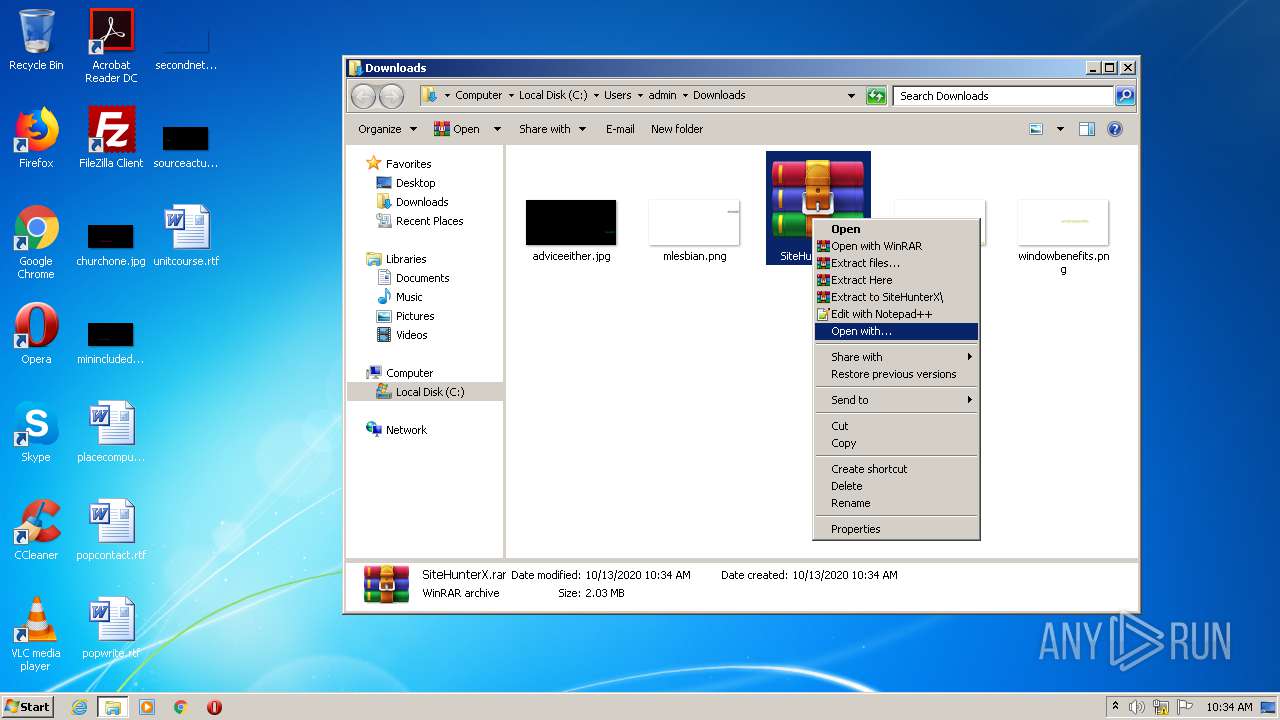This screenshot has width=1280, height=720.
Task: Click the Start button
Action: [28, 707]
